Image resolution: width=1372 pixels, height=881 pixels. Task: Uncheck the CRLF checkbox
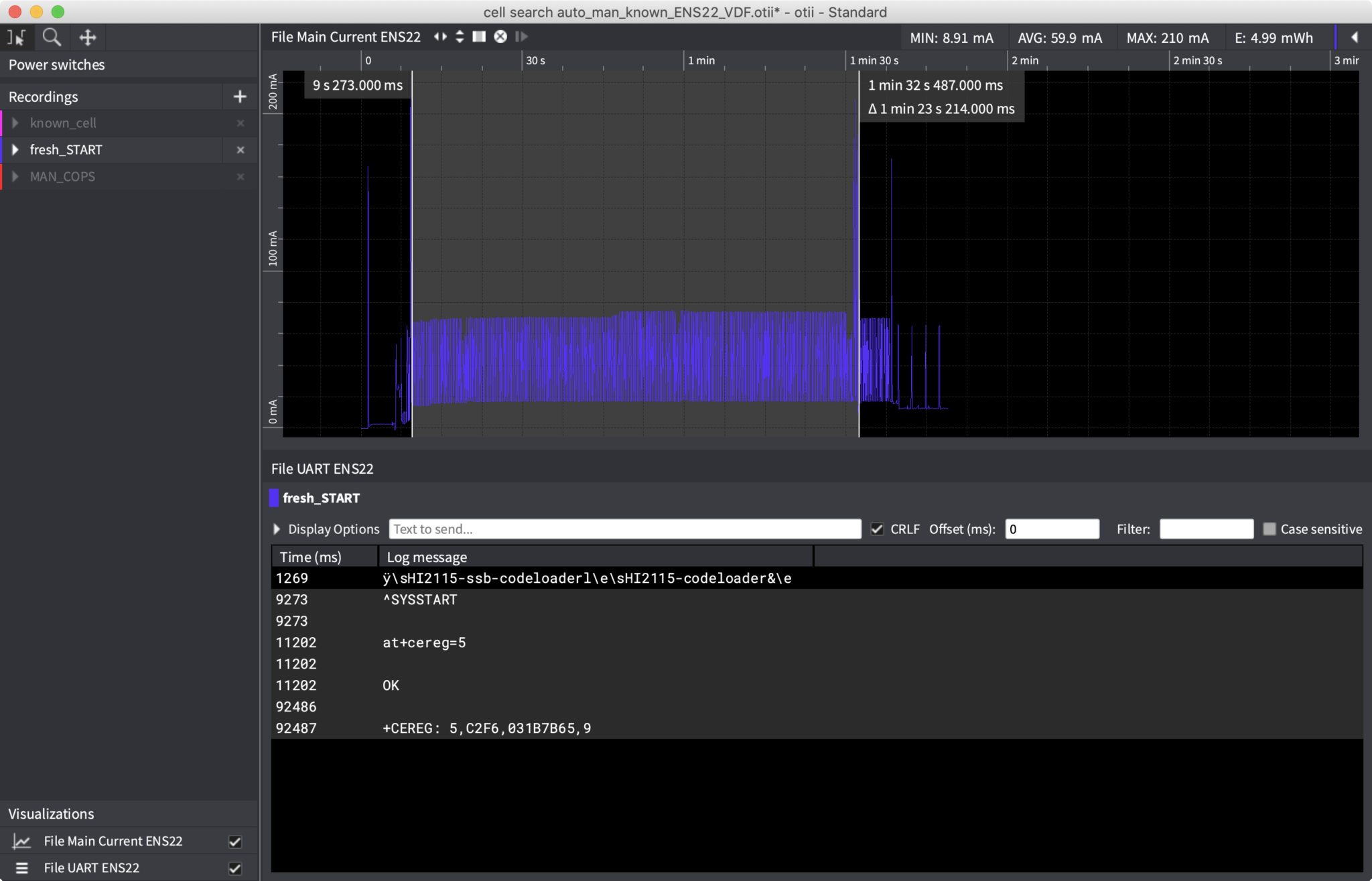(x=877, y=529)
